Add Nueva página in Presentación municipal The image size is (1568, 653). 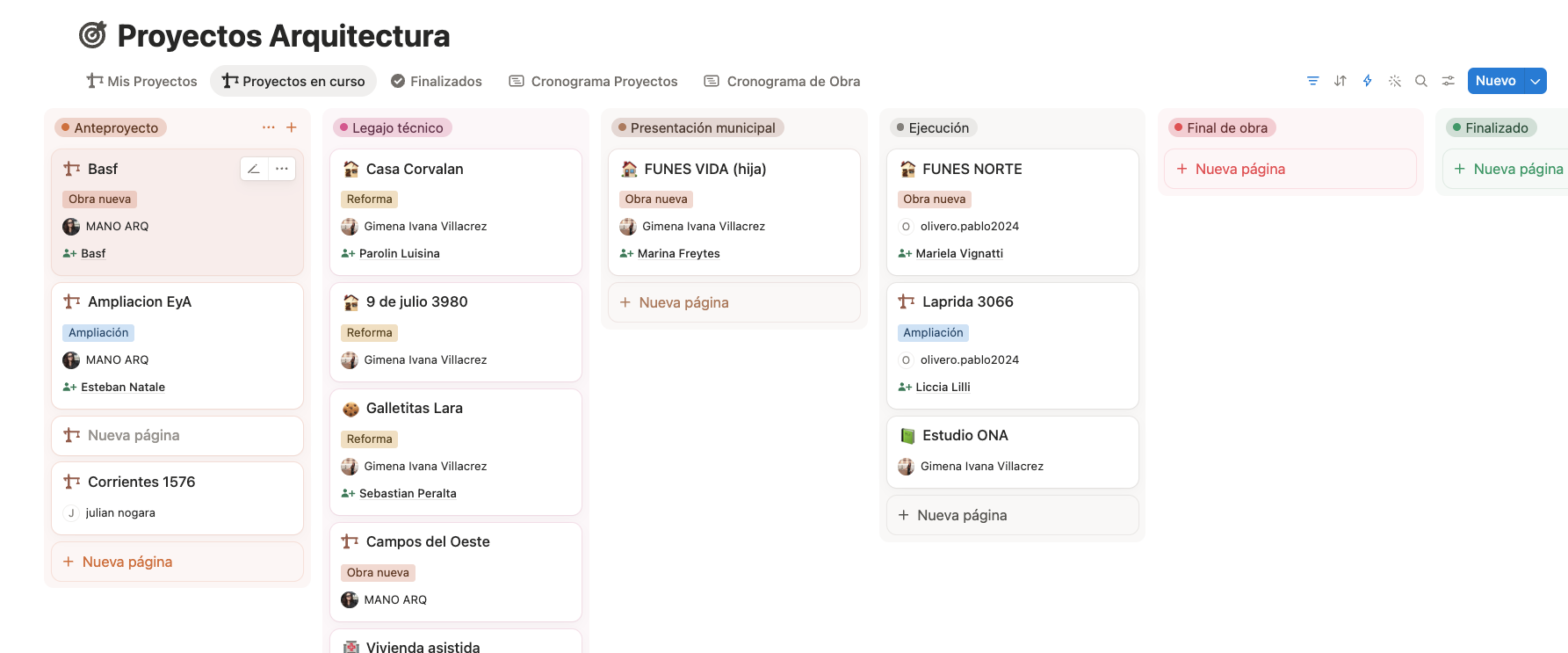pos(734,302)
